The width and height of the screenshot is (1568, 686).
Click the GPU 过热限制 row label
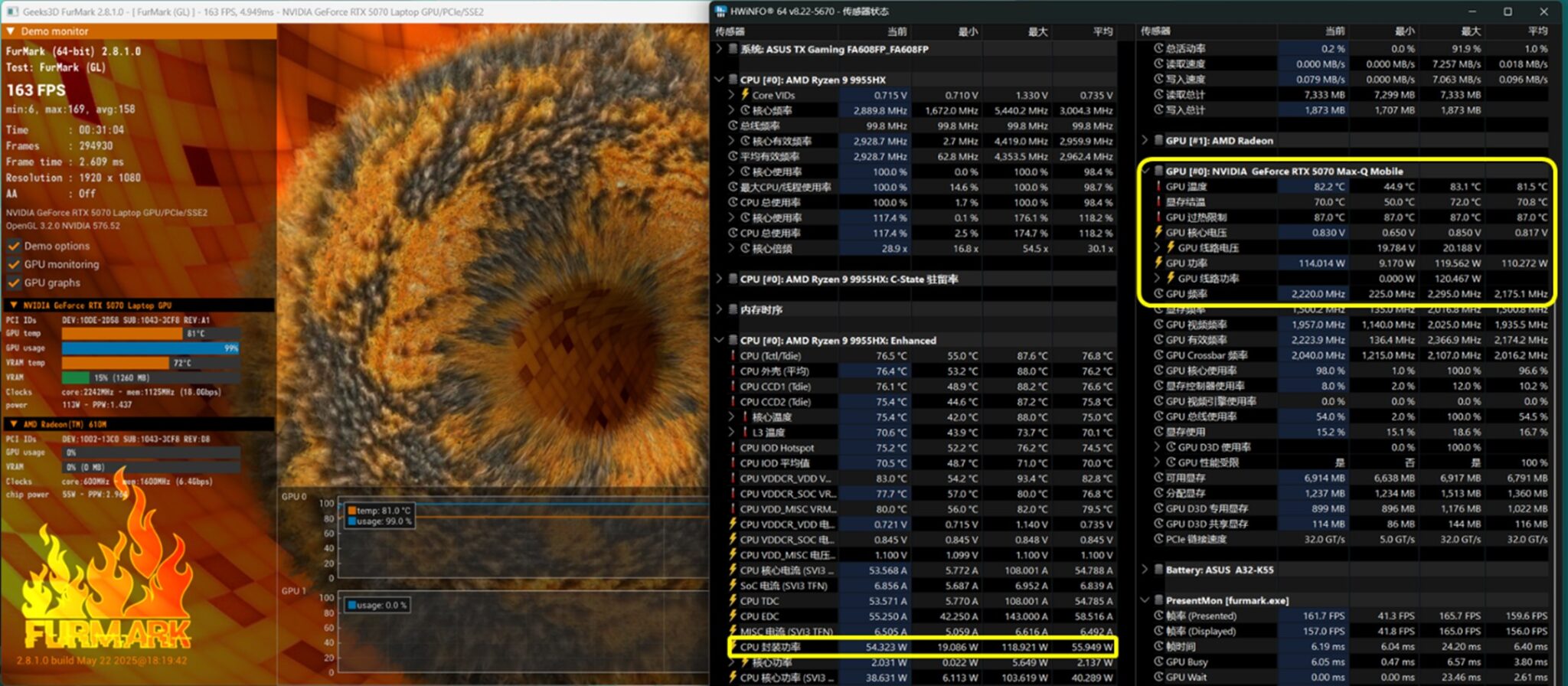[1196, 217]
